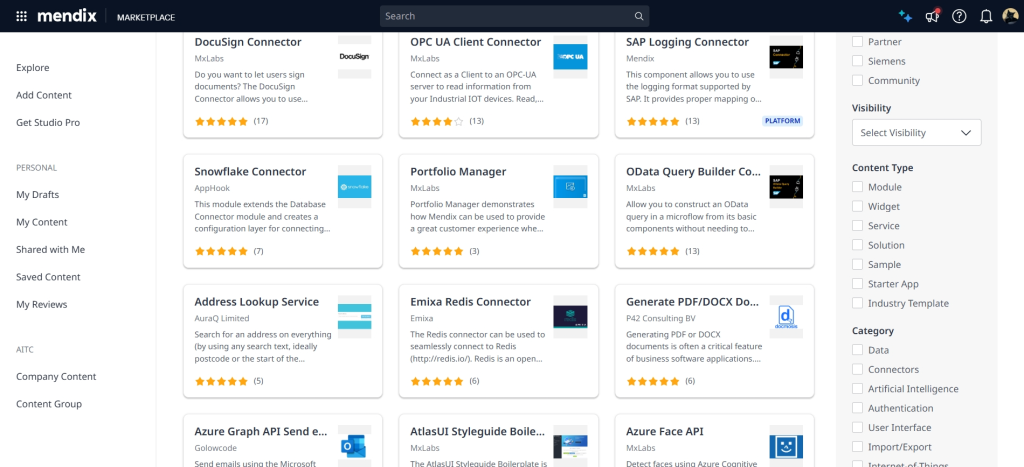Toggle the Partner checkbox
Viewport: 1024px width, 467px height.
[x=857, y=42]
